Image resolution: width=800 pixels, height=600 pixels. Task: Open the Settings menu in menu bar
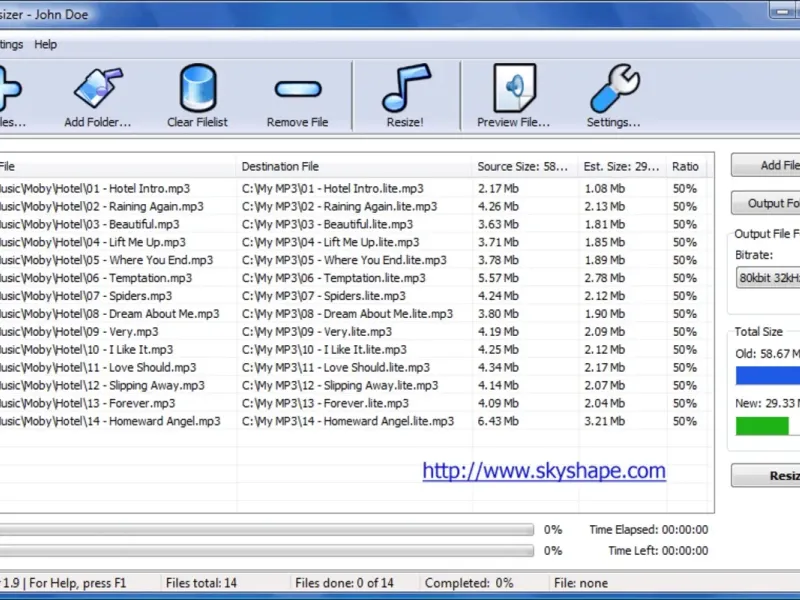click(x=11, y=44)
